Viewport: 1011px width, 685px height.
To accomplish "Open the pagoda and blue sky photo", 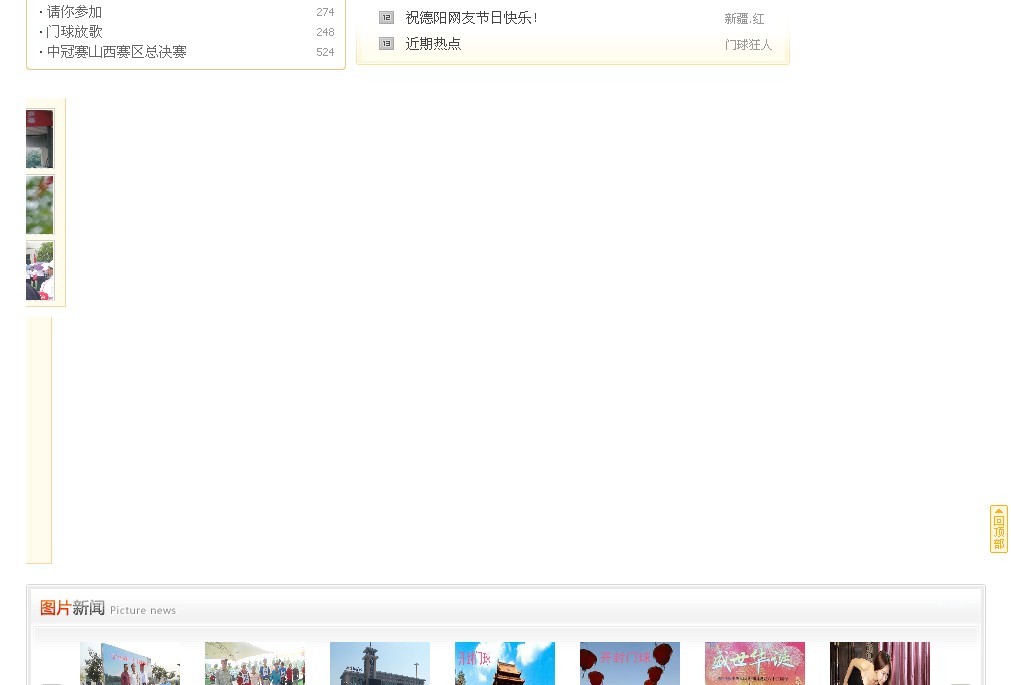I will pos(505,664).
